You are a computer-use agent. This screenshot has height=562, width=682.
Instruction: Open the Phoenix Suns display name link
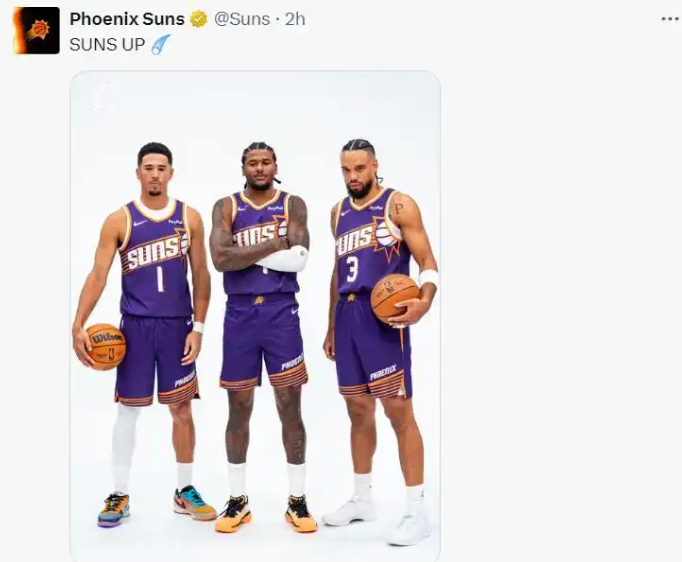coord(127,19)
